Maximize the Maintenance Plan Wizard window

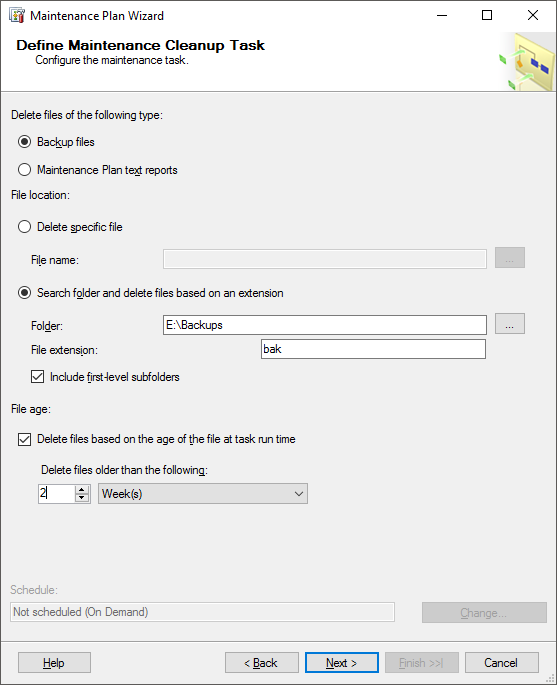coord(487,15)
